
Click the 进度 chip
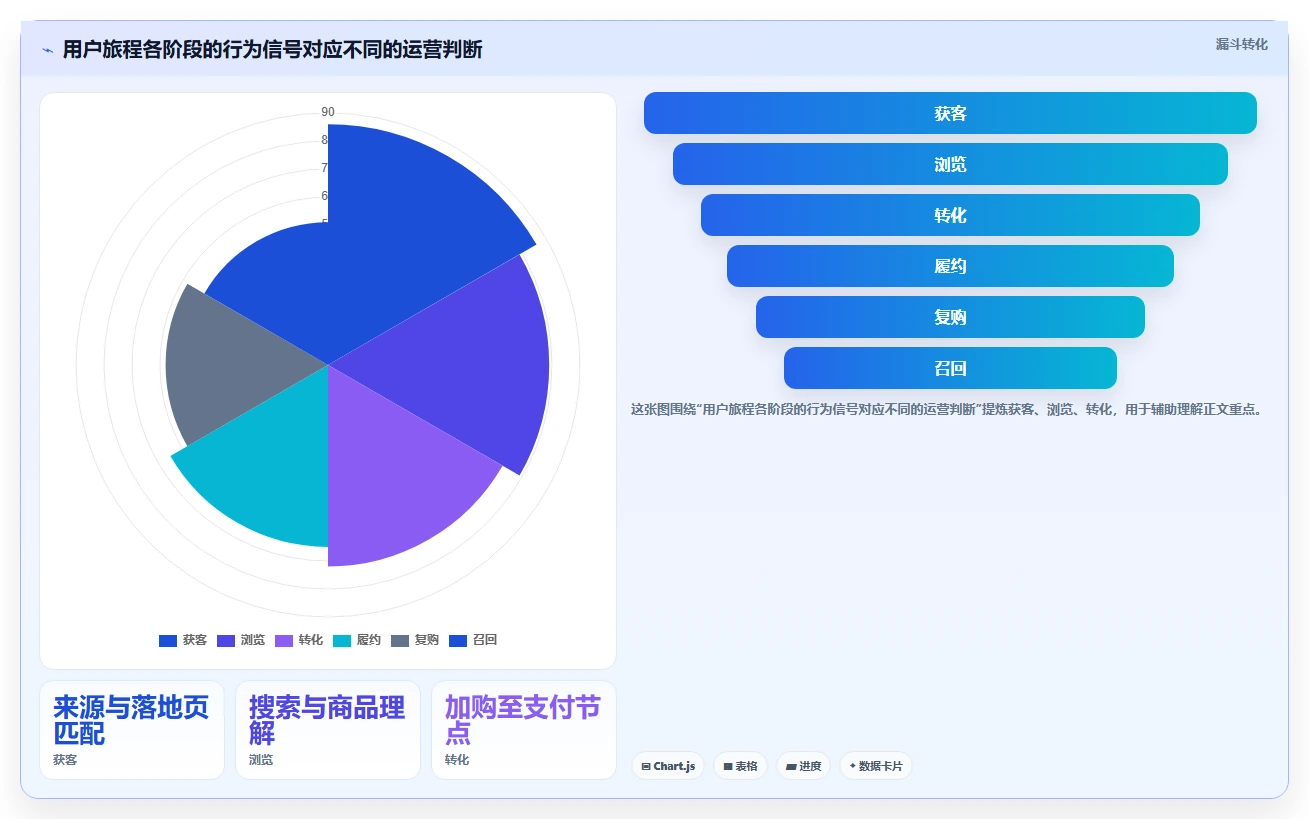(x=803, y=766)
